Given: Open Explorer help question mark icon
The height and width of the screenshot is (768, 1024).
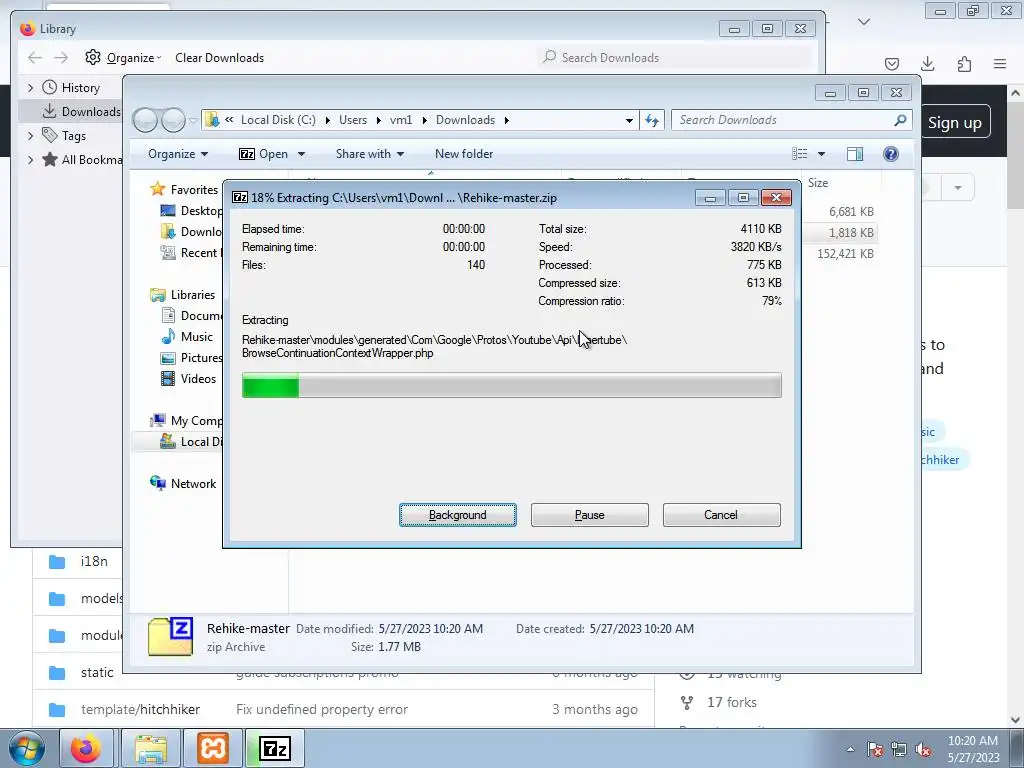Looking at the screenshot, I should point(891,154).
